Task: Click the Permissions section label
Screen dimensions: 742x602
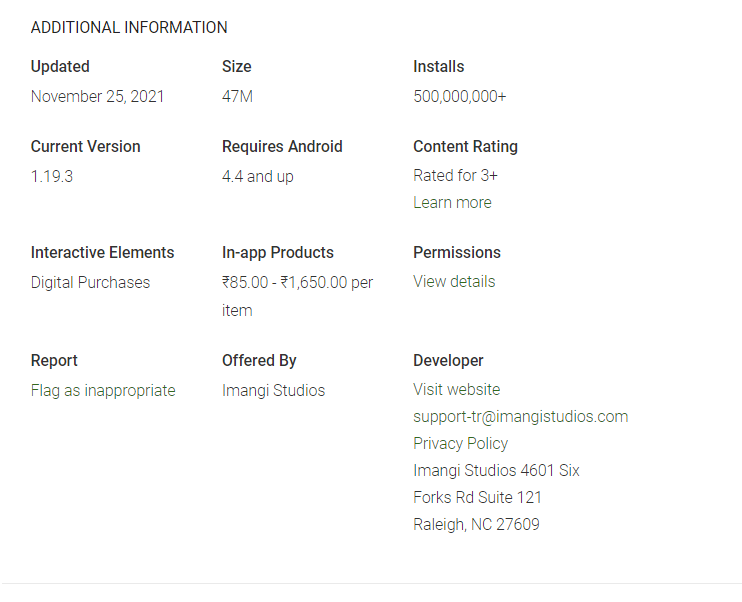Action: coord(456,253)
